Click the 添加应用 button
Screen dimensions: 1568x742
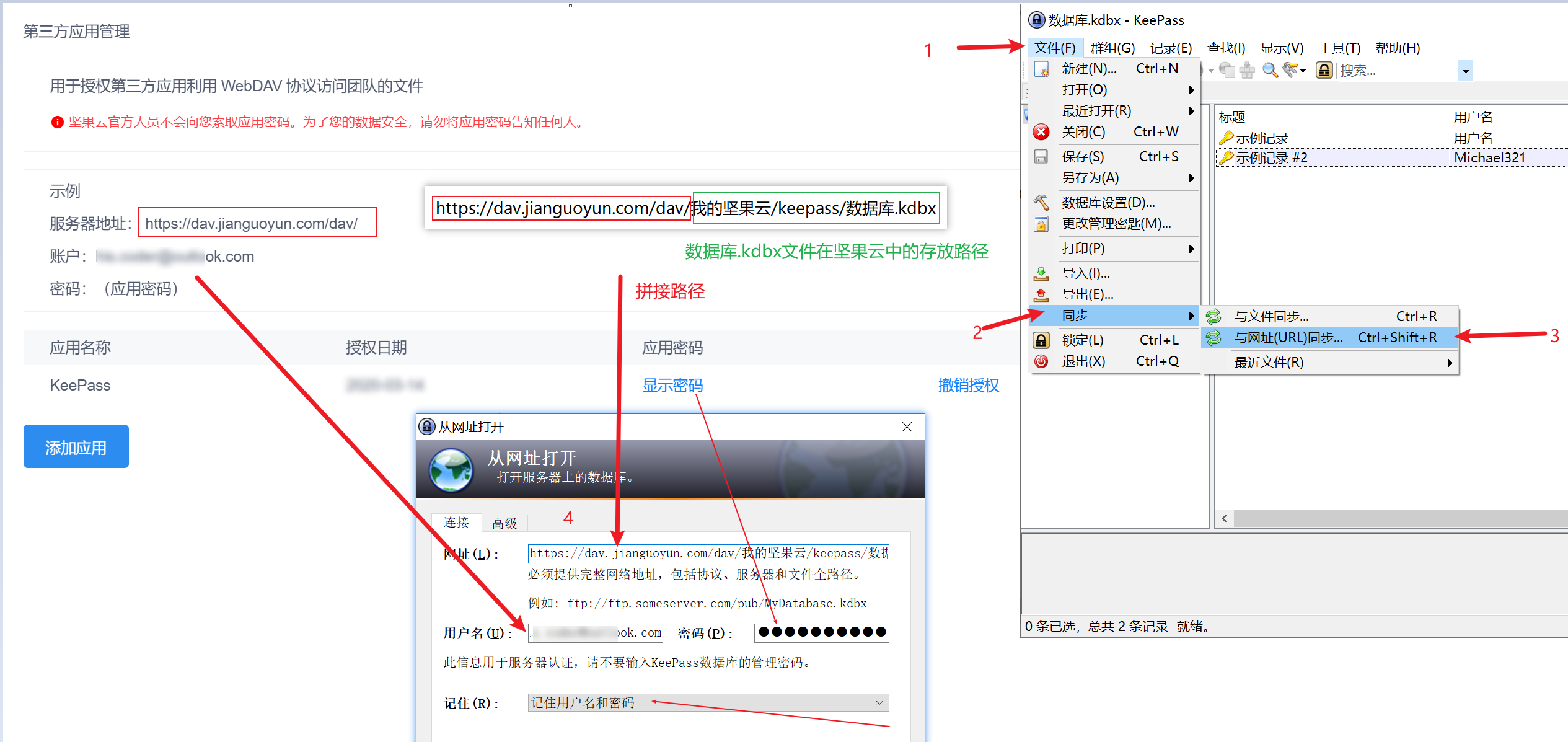click(76, 446)
